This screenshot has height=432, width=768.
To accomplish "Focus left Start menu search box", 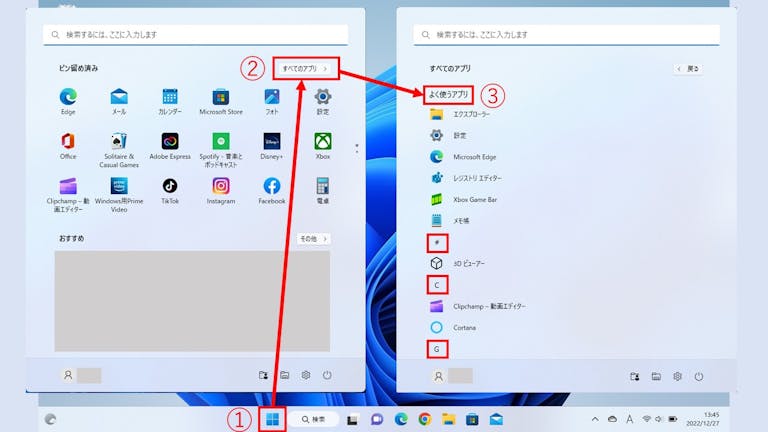I will [195, 35].
